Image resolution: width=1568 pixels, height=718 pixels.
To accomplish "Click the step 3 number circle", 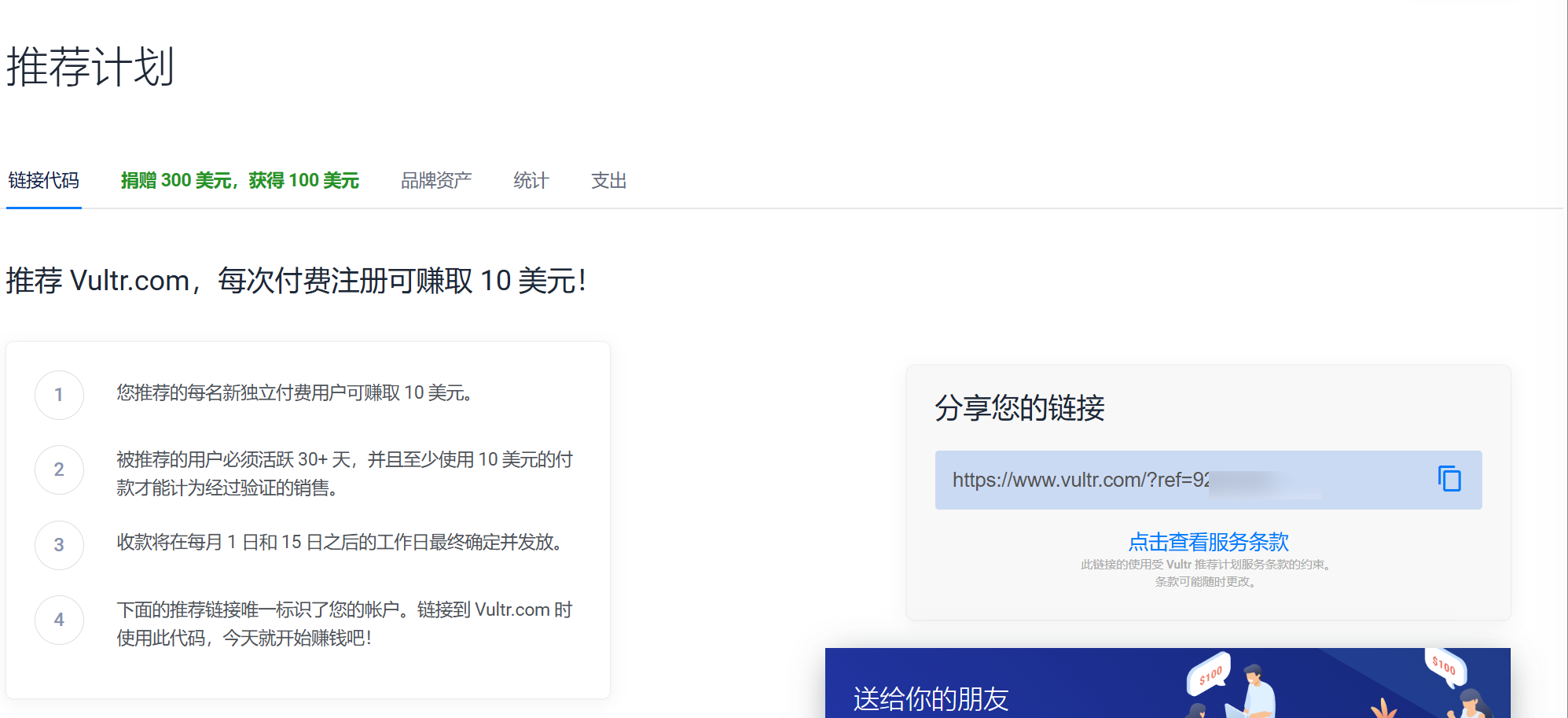I will coord(59,545).
